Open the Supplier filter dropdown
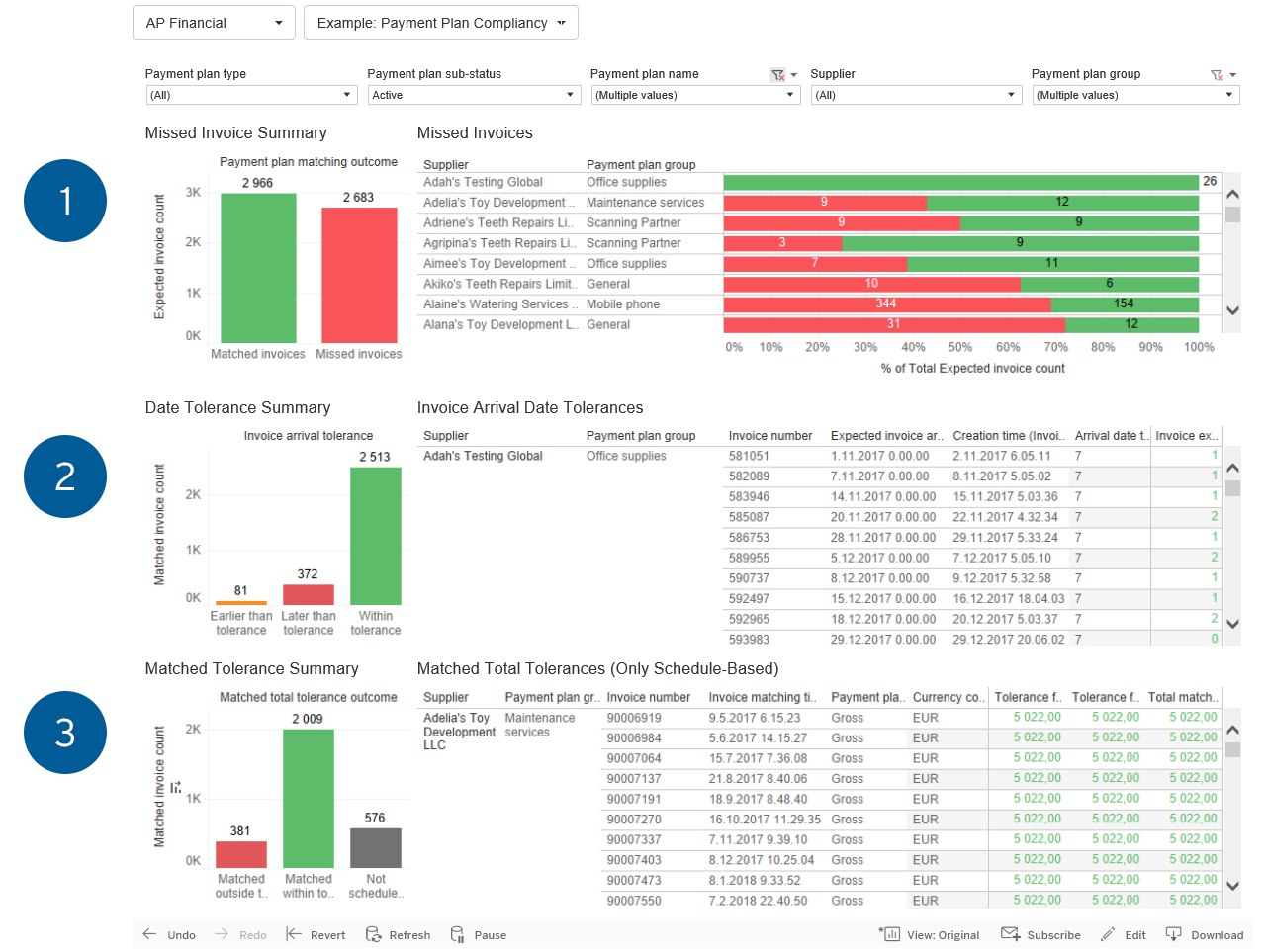 pyautogui.click(x=915, y=95)
